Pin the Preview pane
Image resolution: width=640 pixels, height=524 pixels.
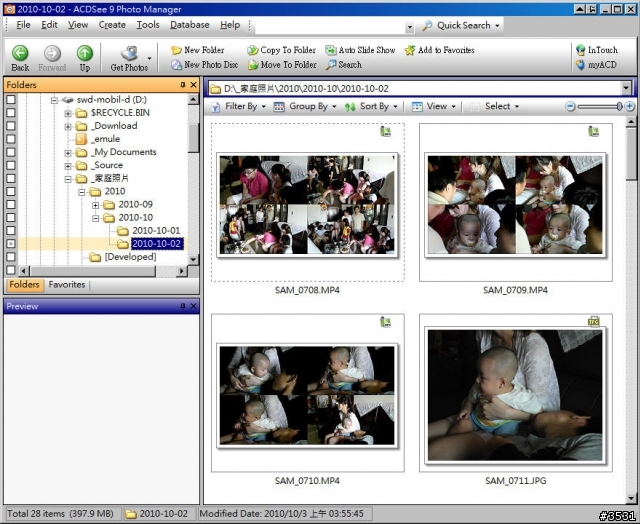click(x=182, y=306)
